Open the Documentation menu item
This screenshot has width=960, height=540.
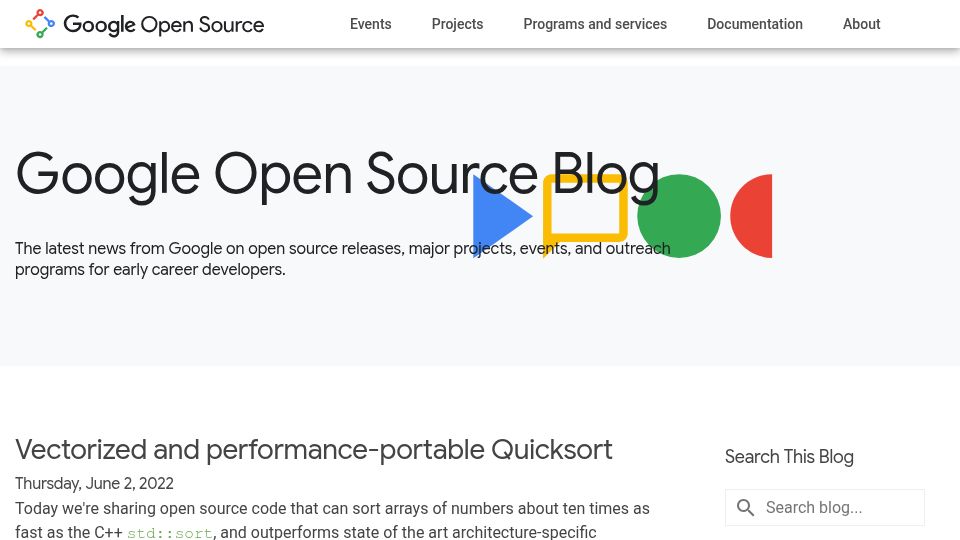(755, 24)
